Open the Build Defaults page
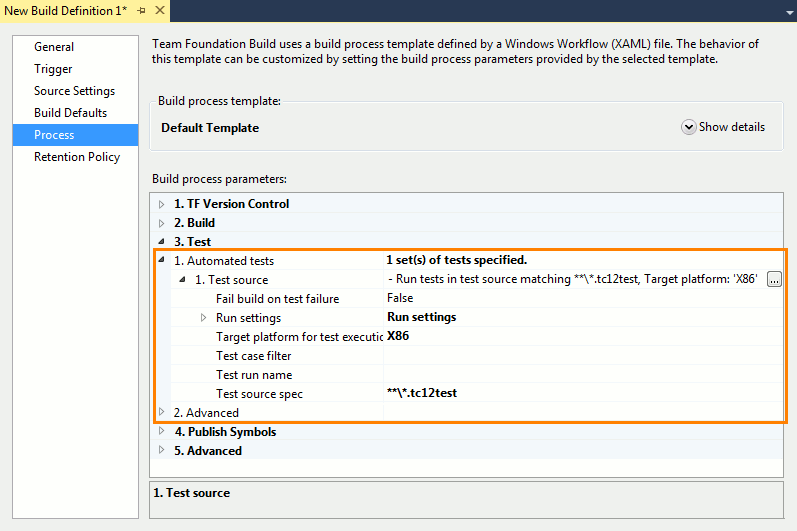The width and height of the screenshot is (797, 531). pyautogui.click(x=70, y=113)
